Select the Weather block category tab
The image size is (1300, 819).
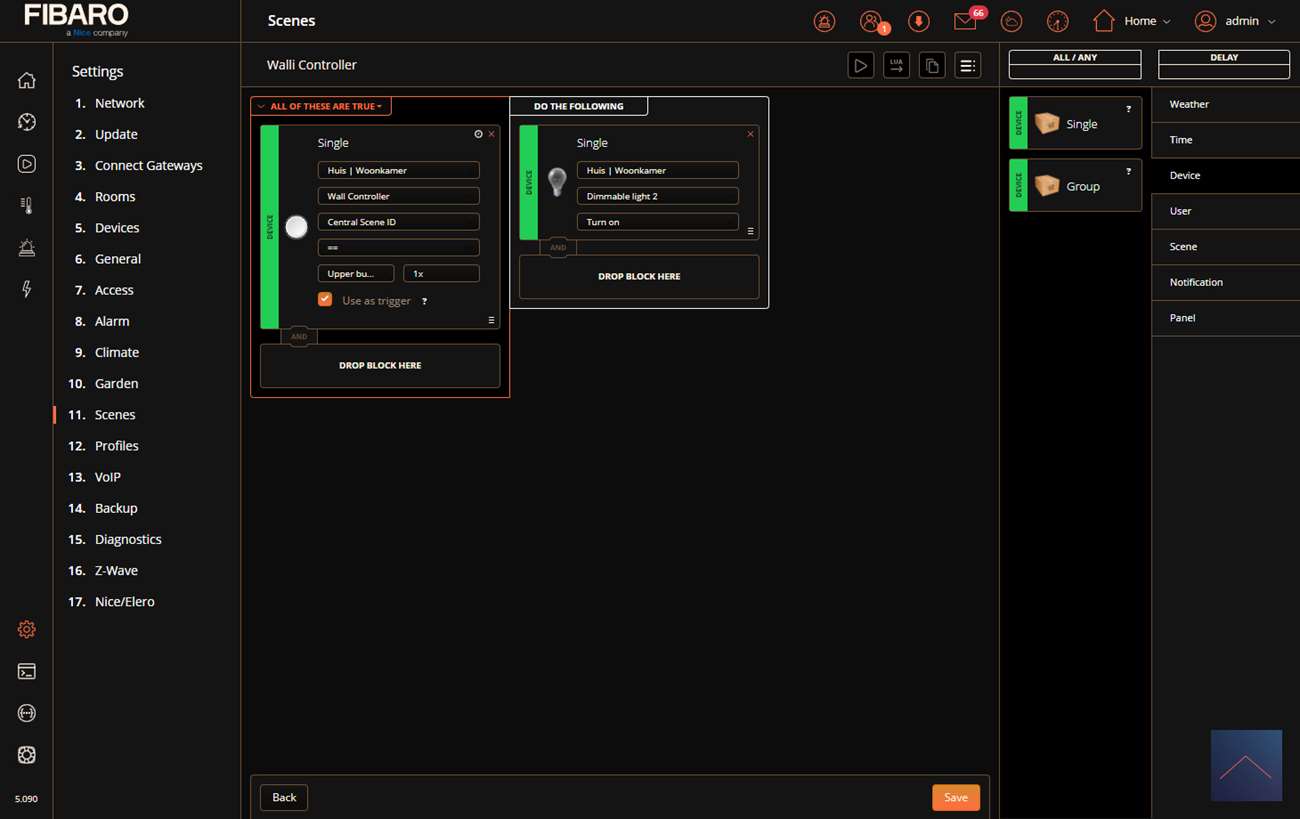point(1189,104)
